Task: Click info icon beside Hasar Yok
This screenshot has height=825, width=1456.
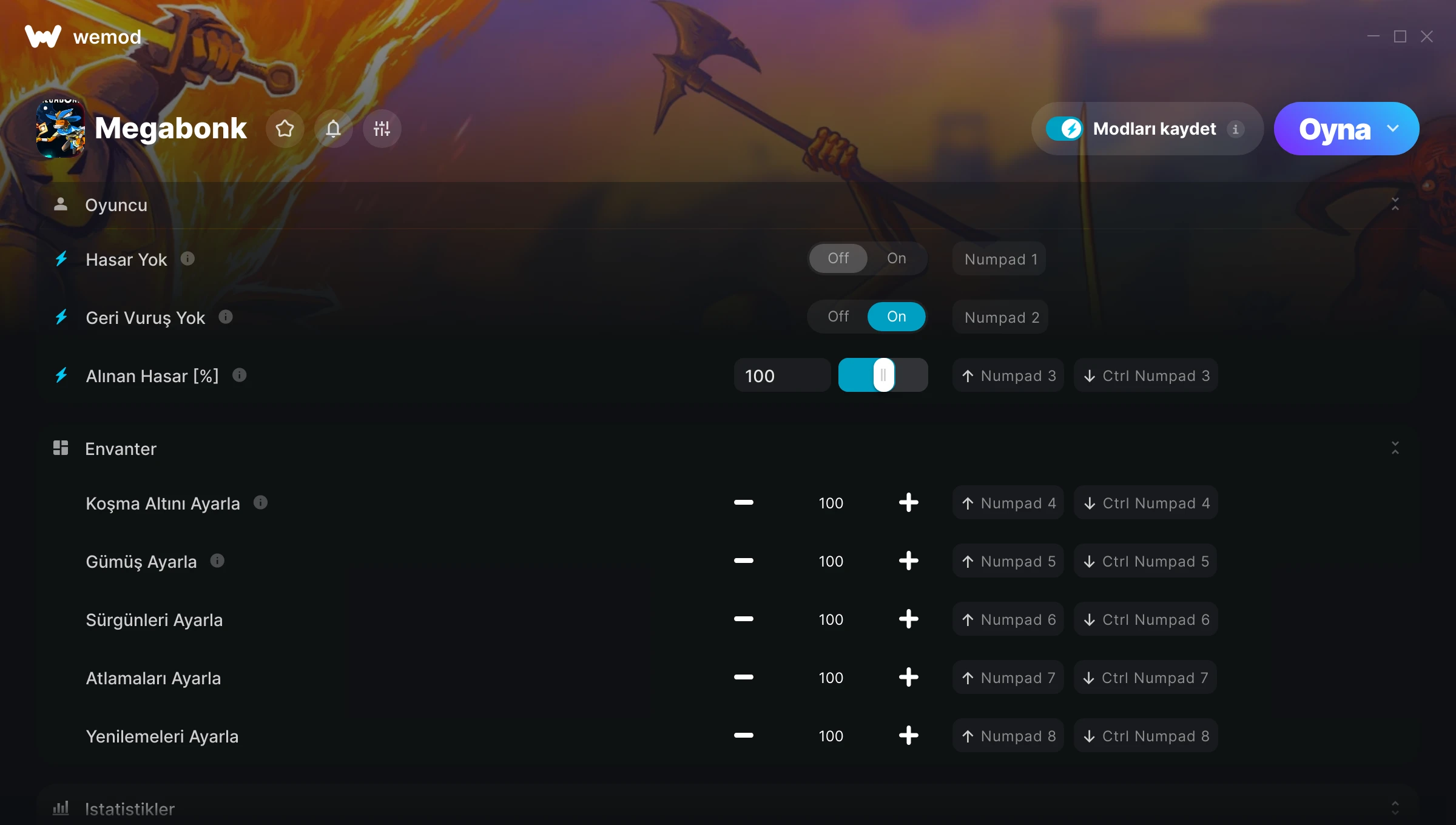Action: tap(187, 259)
